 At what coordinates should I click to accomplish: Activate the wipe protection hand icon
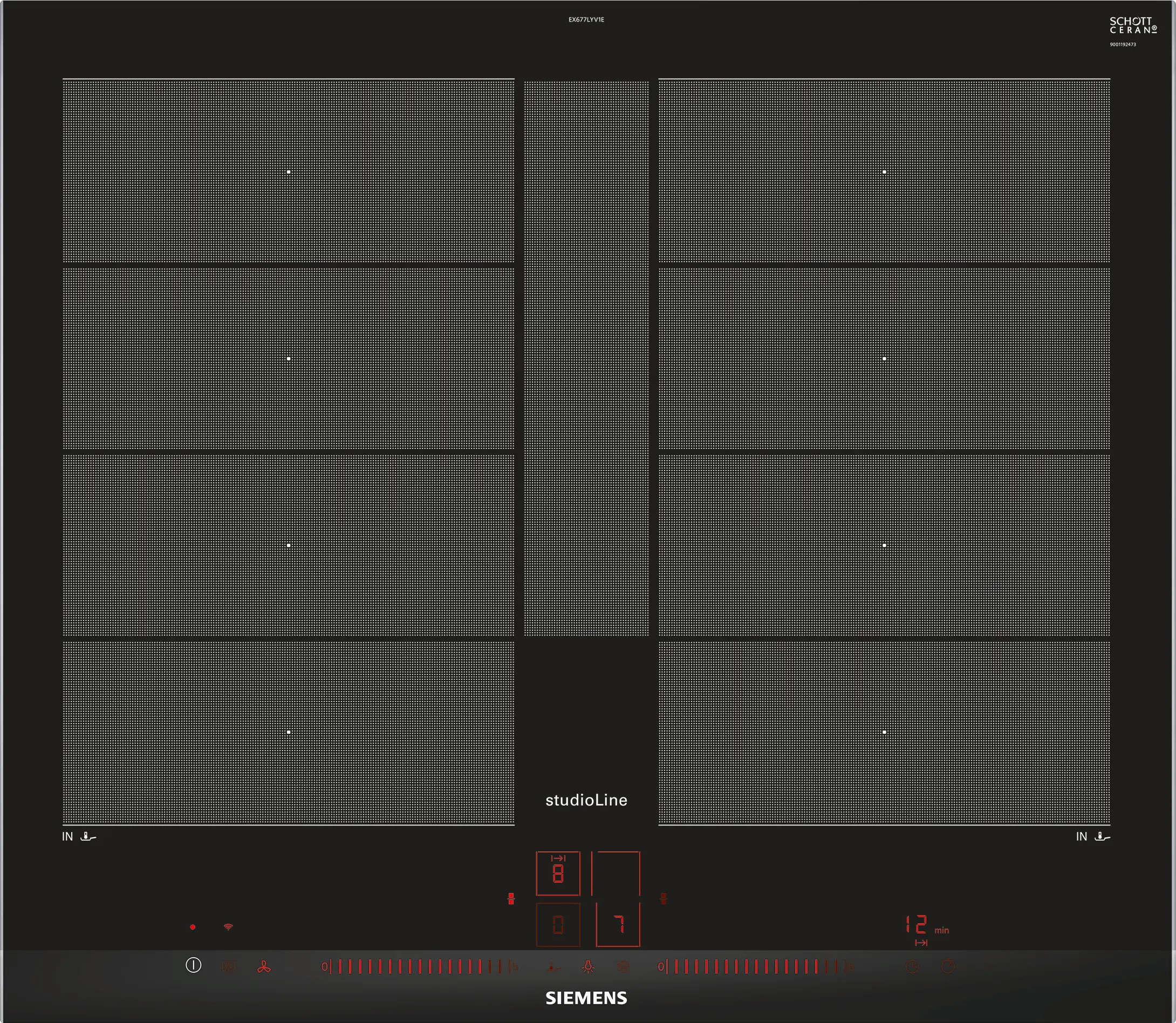click(x=228, y=967)
